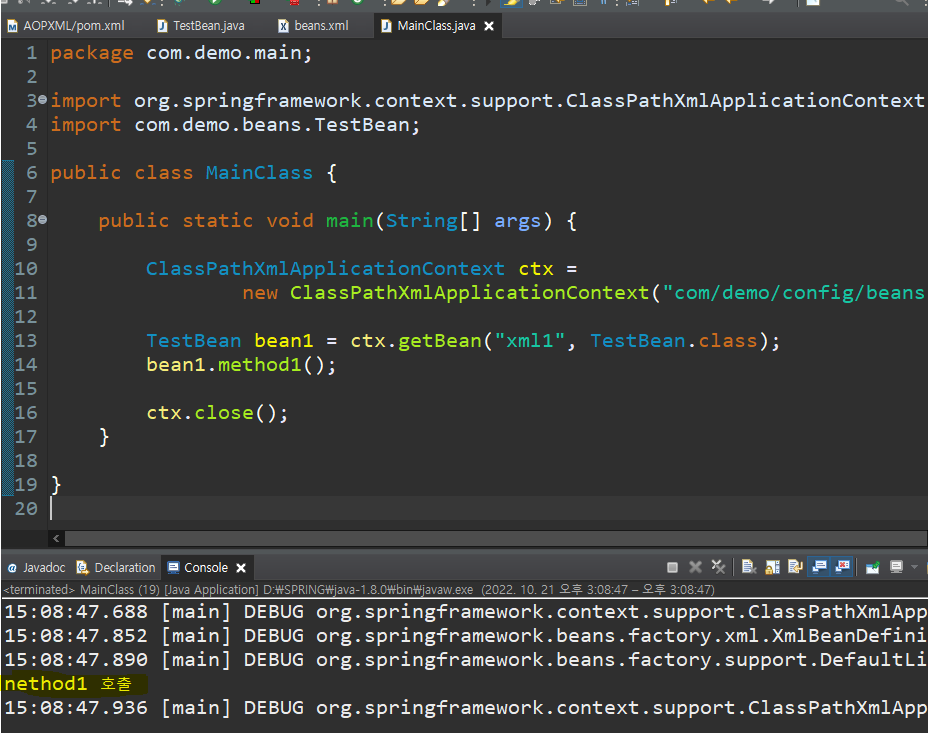Click the Declaration tab's icon
Image resolution: width=928 pixels, height=733 pixels.
coord(82,567)
